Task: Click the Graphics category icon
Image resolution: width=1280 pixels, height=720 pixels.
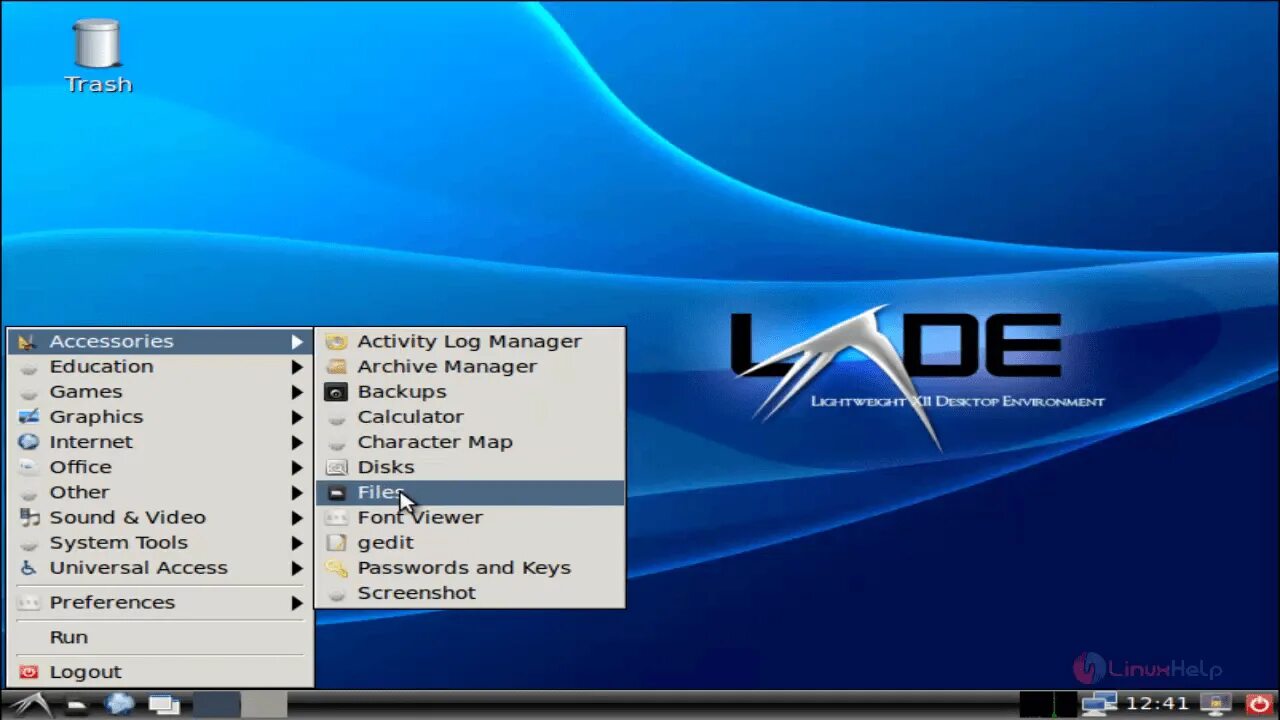Action: [29, 416]
